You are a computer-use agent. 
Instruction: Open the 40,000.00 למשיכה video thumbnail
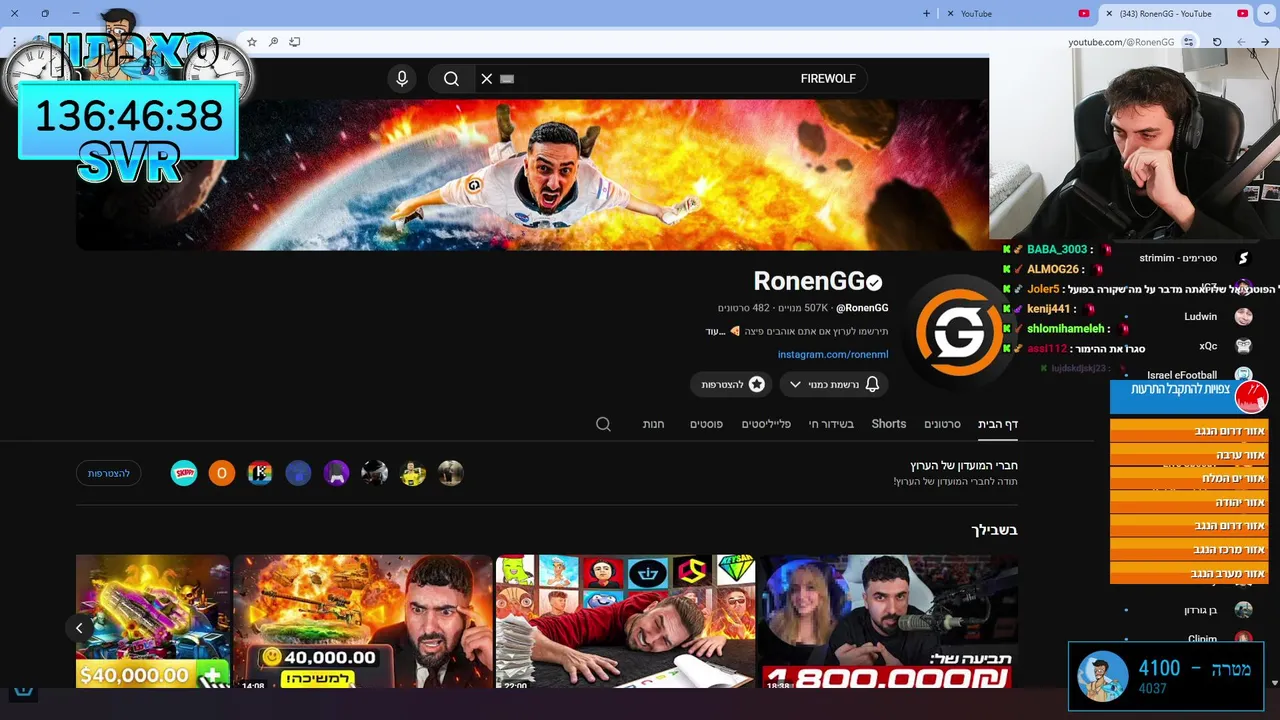pyautogui.click(x=363, y=621)
